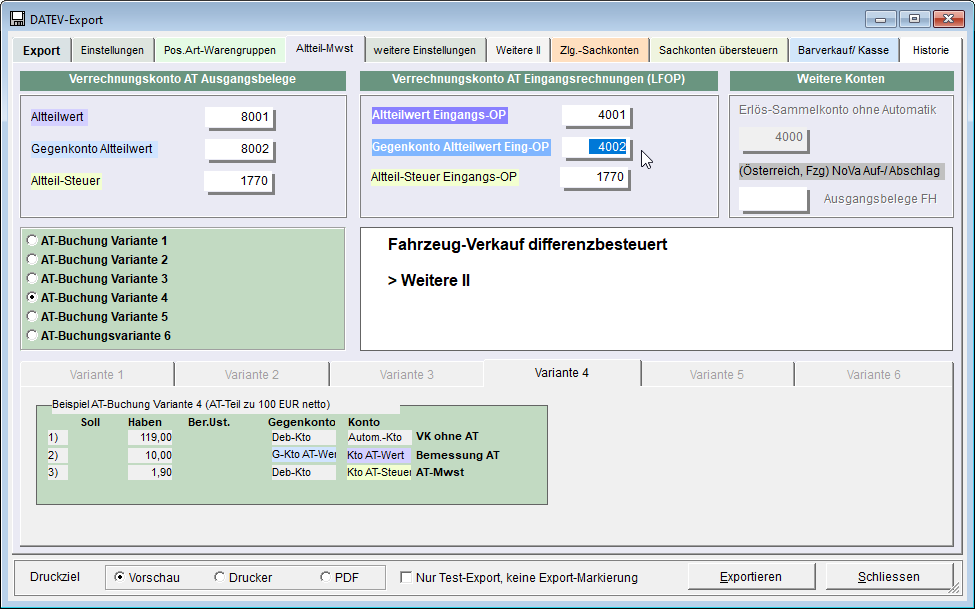The width and height of the screenshot is (975, 609).
Task: Click Gegenkonto Altteilwert field showing 8002
Action: pyautogui.click(x=239, y=149)
